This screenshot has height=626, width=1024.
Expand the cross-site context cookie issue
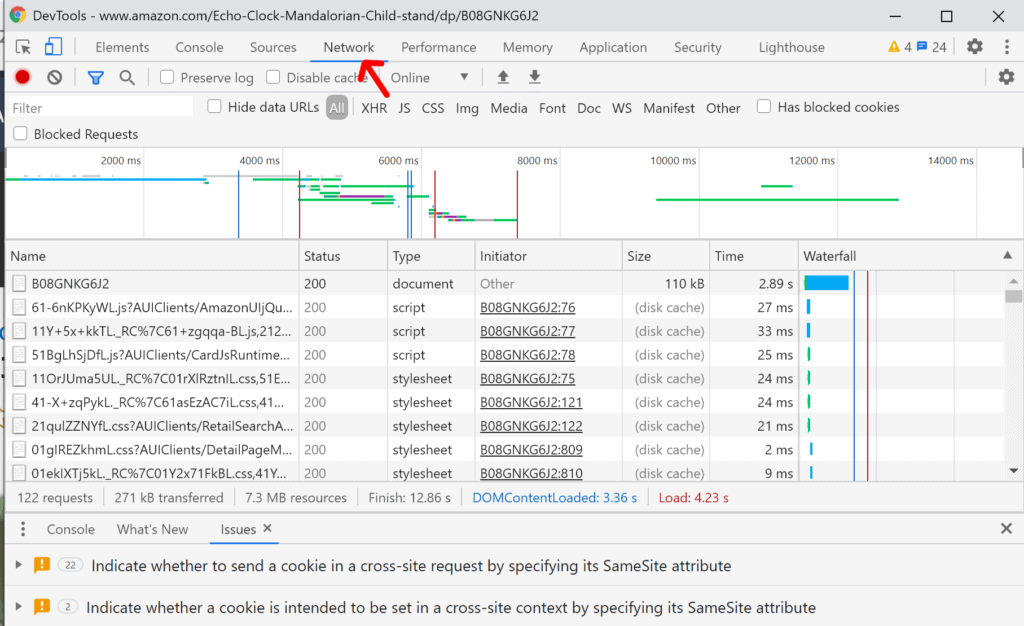coord(18,606)
